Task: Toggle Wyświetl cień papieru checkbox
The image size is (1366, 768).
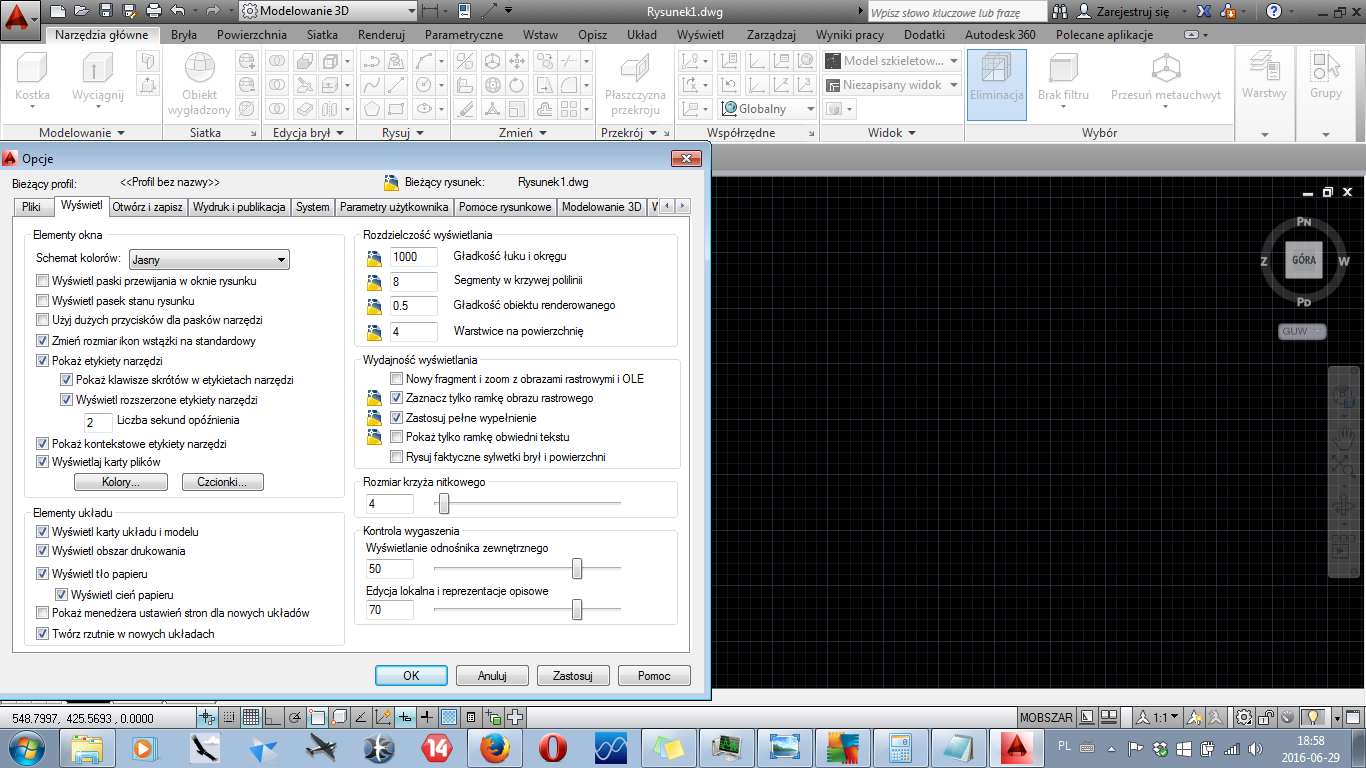Action: point(62,595)
